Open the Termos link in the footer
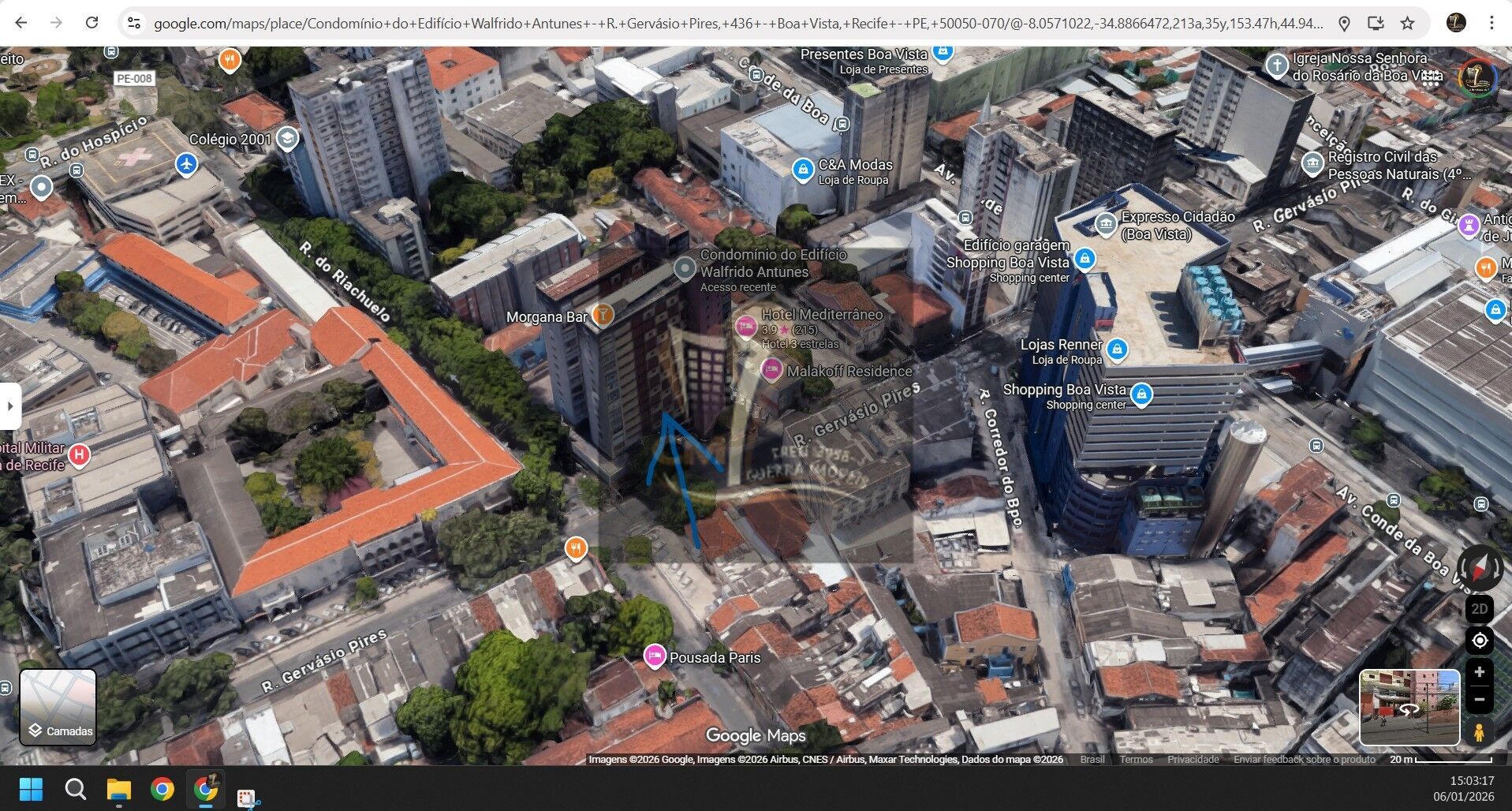Screen dimensions: 1512x811 [1136, 760]
